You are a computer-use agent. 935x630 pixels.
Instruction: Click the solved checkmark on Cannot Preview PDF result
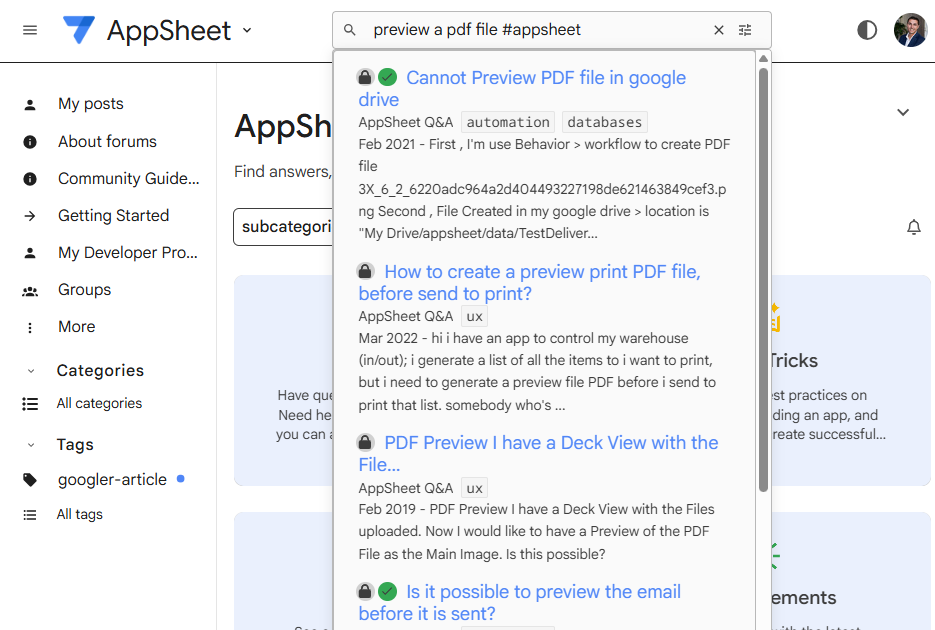388,77
